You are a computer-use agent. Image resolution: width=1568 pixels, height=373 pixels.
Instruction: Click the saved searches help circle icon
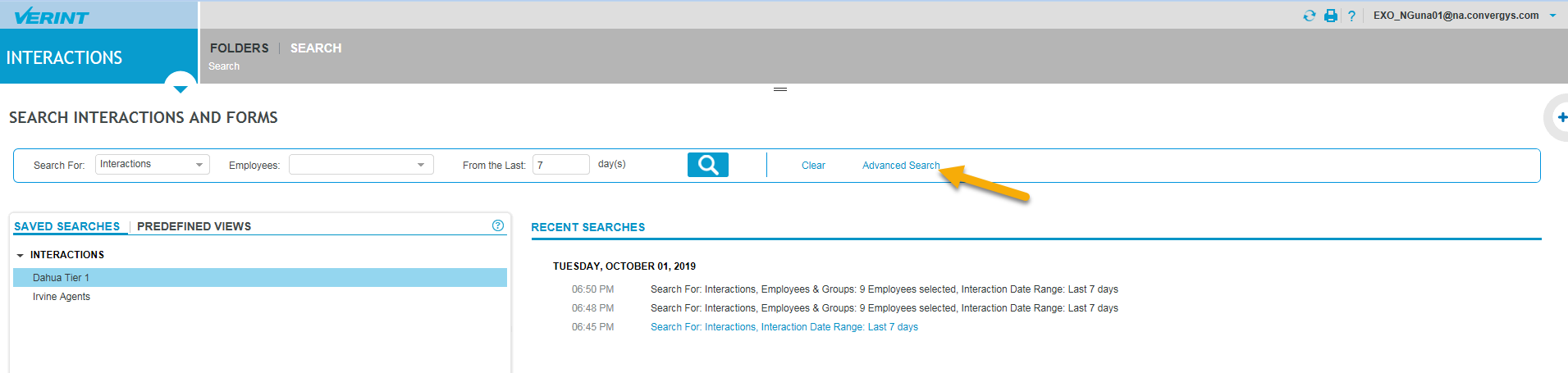[x=498, y=225]
